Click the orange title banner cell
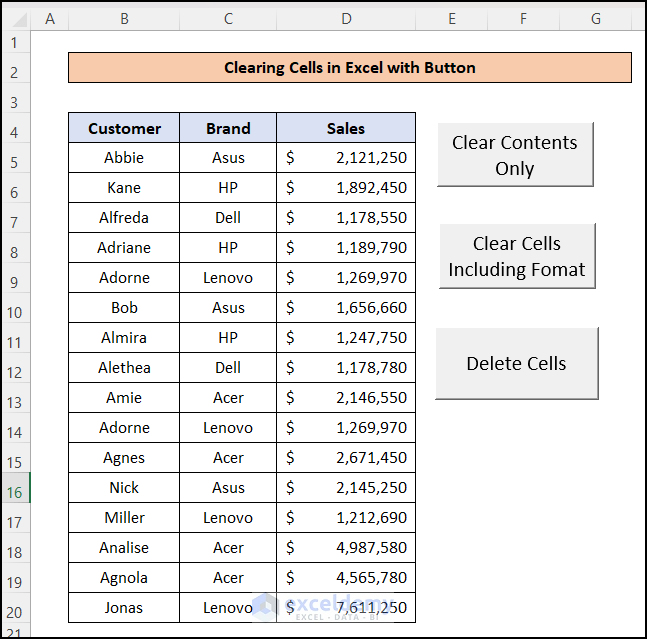647x639 pixels. (350, 68)
